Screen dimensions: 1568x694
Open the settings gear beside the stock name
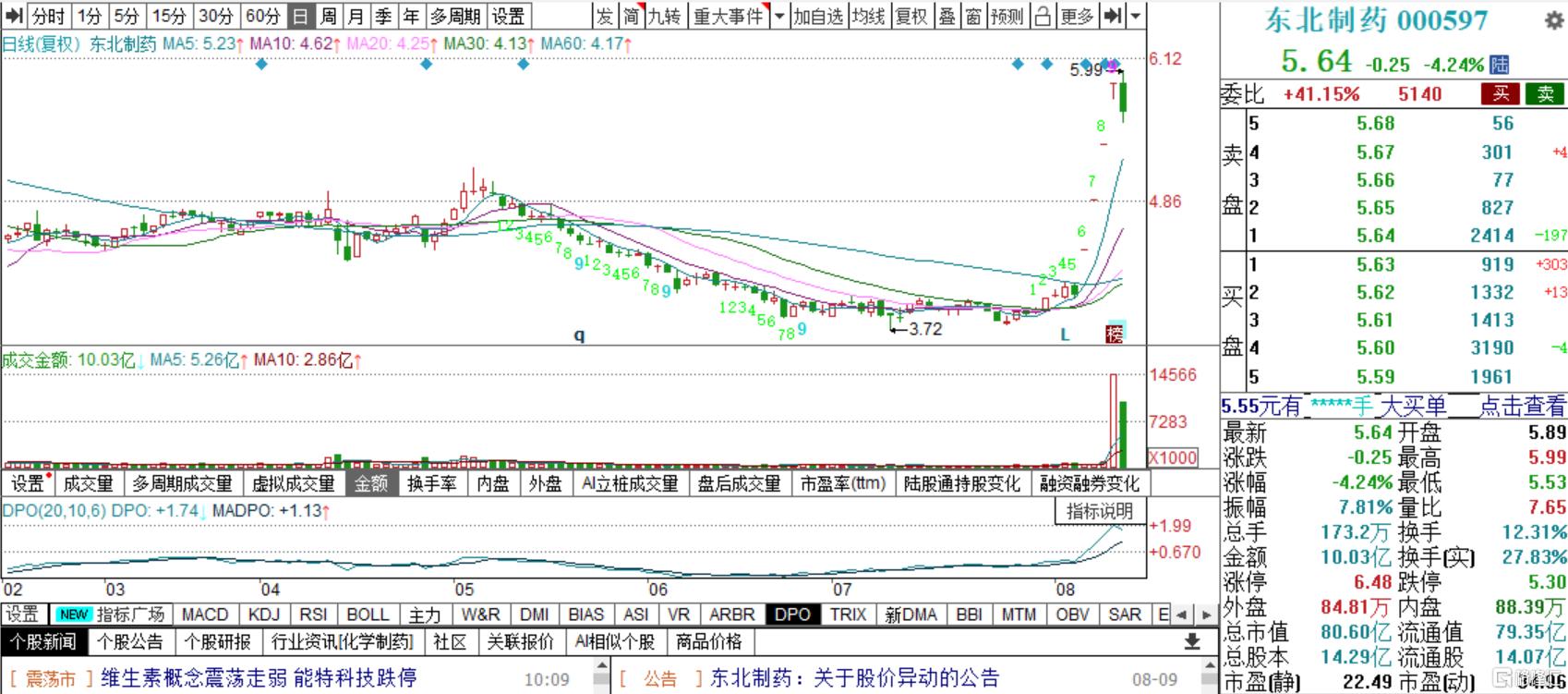1554,21
